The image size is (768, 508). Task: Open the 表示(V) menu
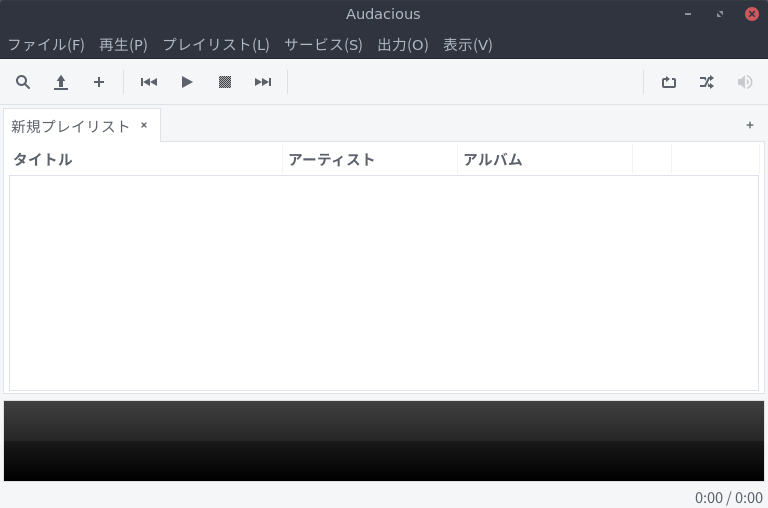coord(468,45)
